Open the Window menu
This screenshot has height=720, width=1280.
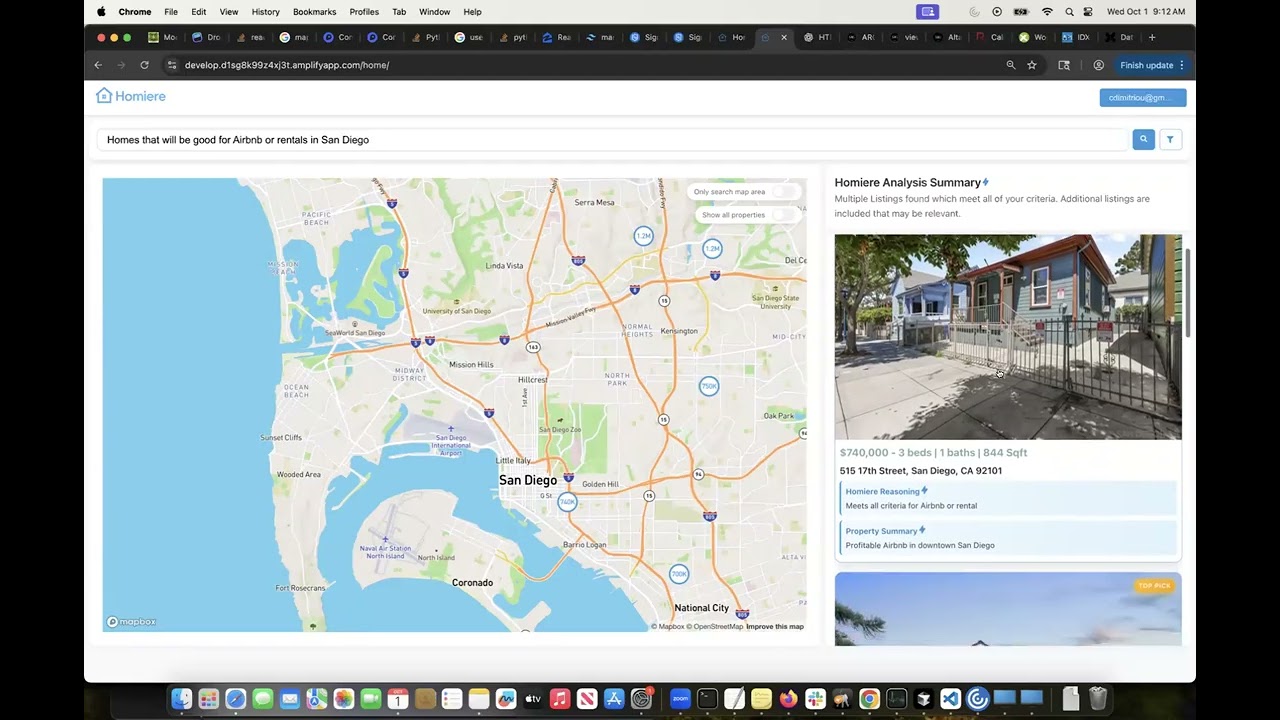[x=434, y=12]
